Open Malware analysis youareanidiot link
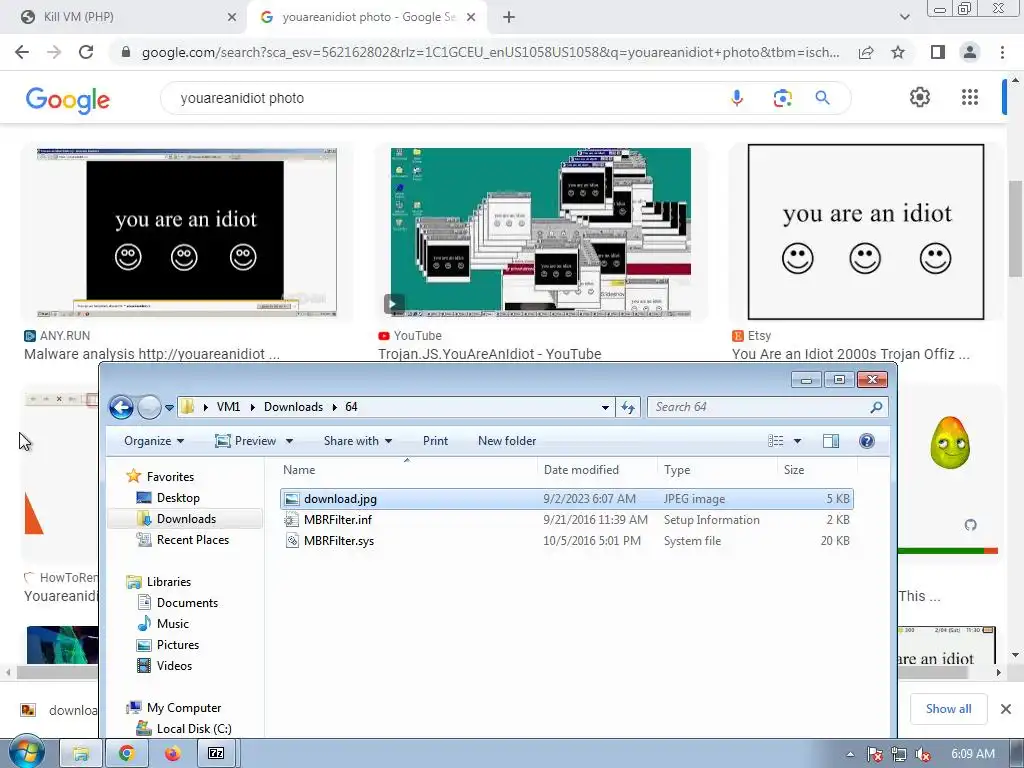This screenshot has height=768, width=1024. point(152,354)
